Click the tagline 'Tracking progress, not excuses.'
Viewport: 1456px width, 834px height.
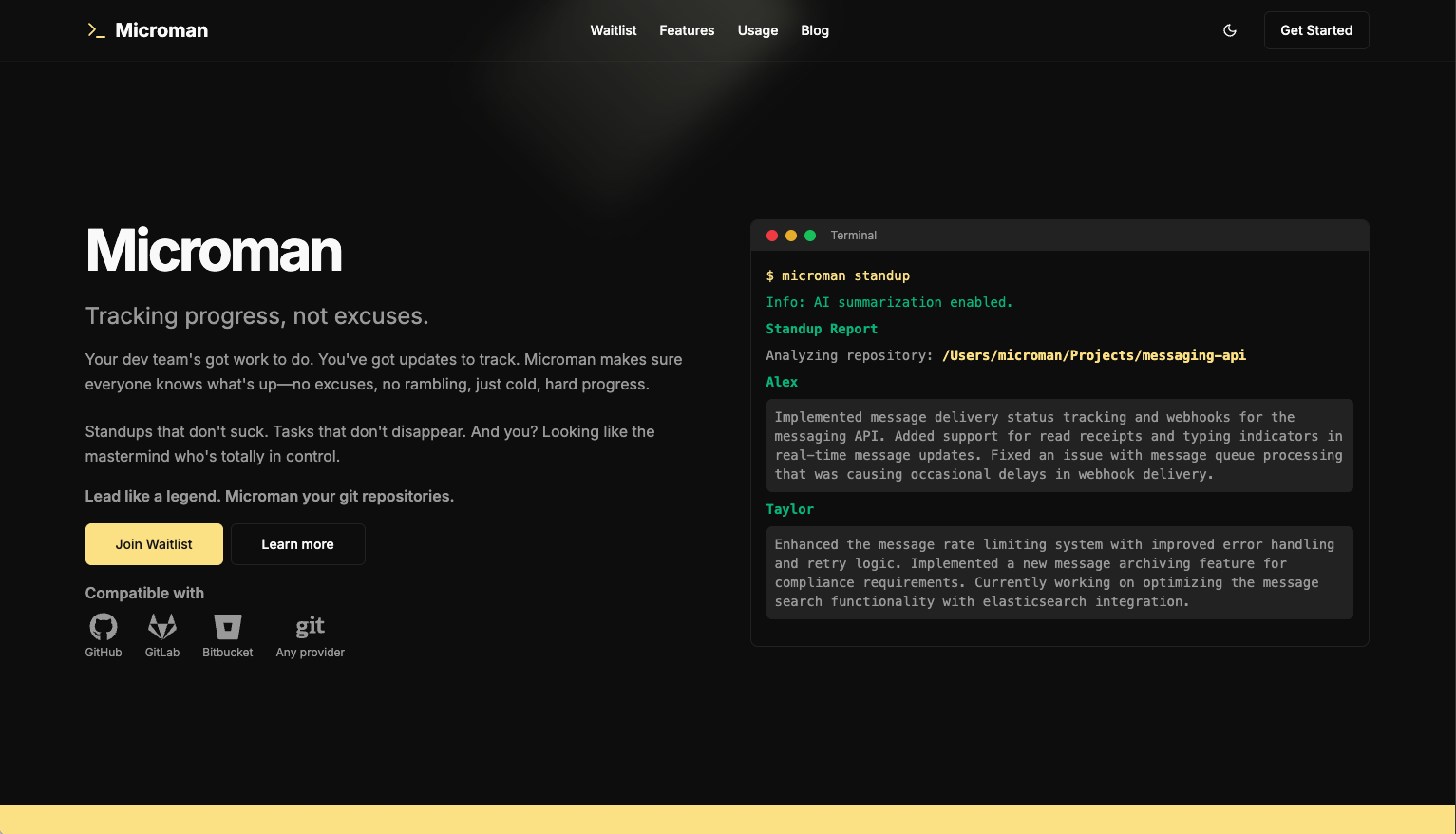256,316
